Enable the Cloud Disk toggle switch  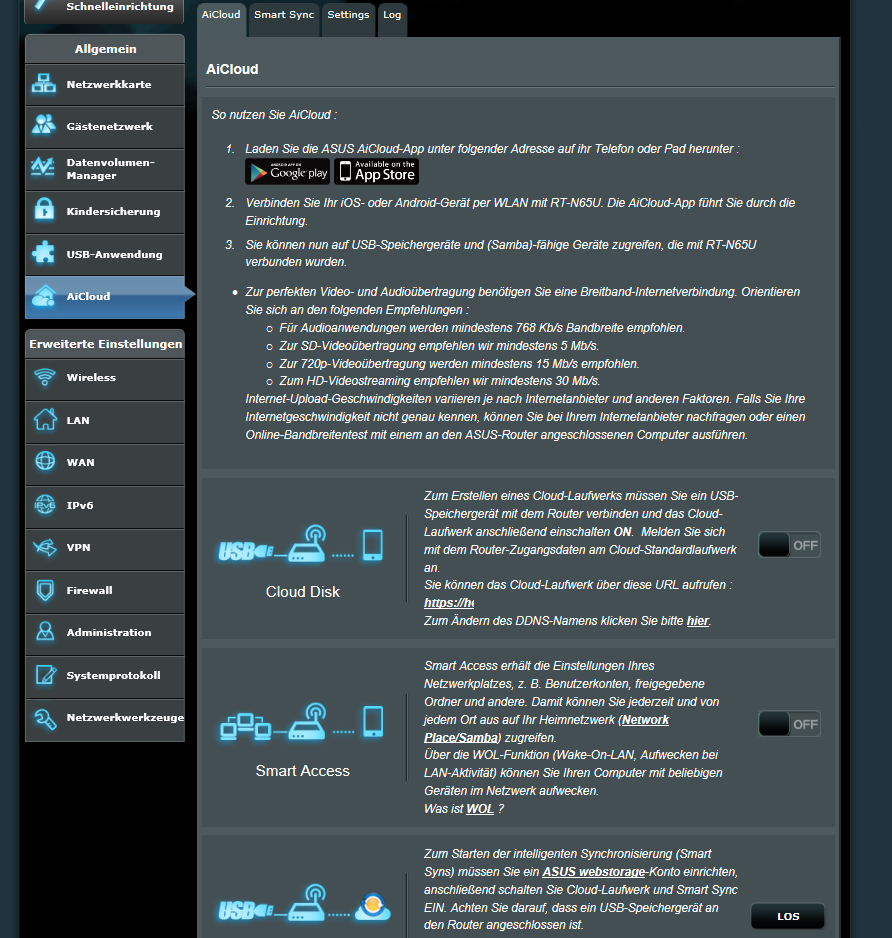(788, 545)
